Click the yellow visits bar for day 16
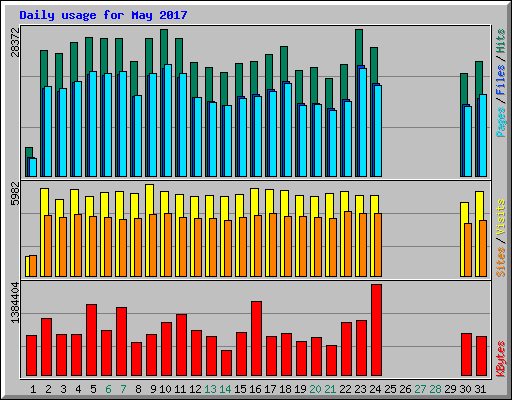 click(x=254, y=202)
